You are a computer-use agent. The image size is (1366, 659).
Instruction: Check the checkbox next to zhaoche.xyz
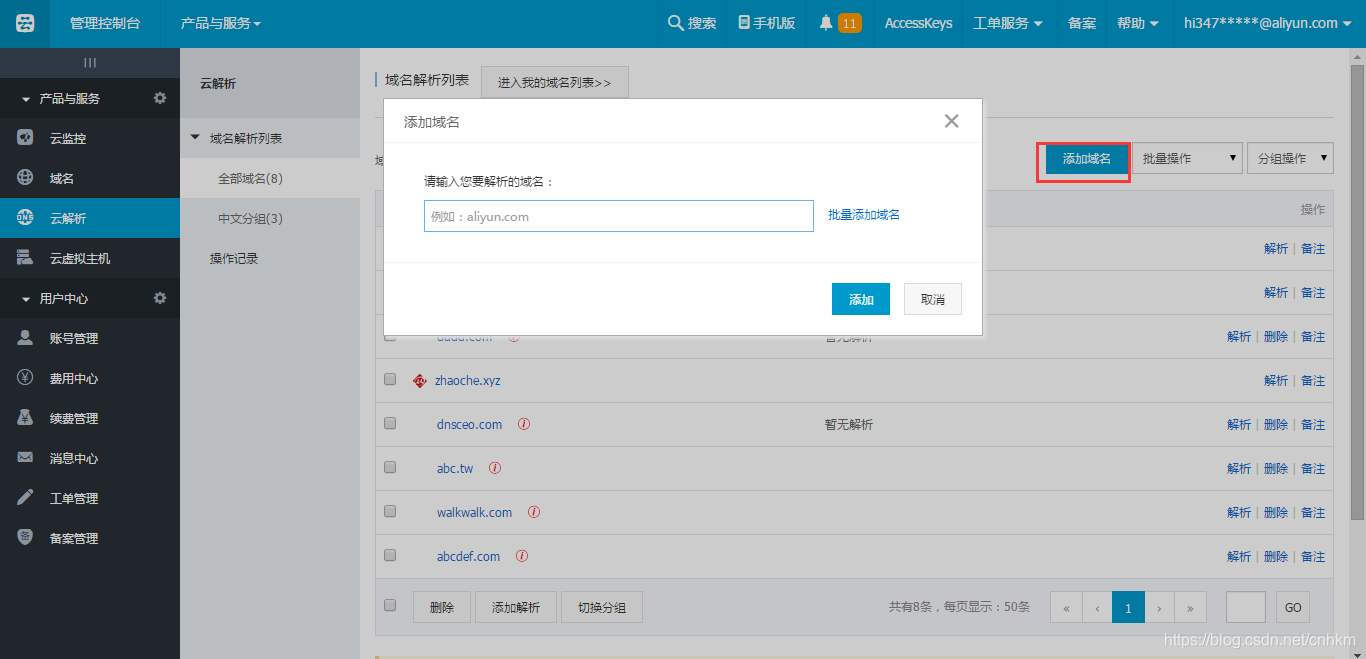click(x=389, y=379)
